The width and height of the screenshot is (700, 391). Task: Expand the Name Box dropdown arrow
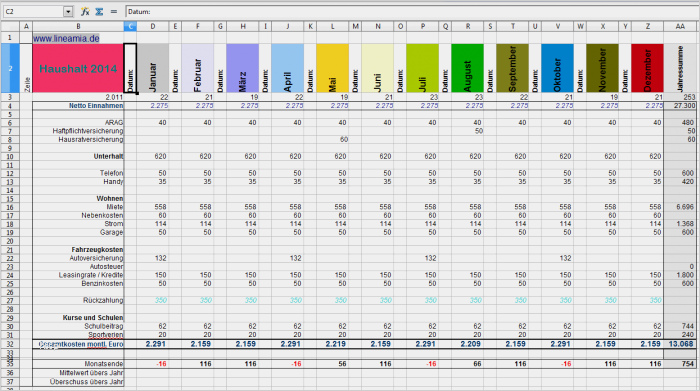coord(68,12)
